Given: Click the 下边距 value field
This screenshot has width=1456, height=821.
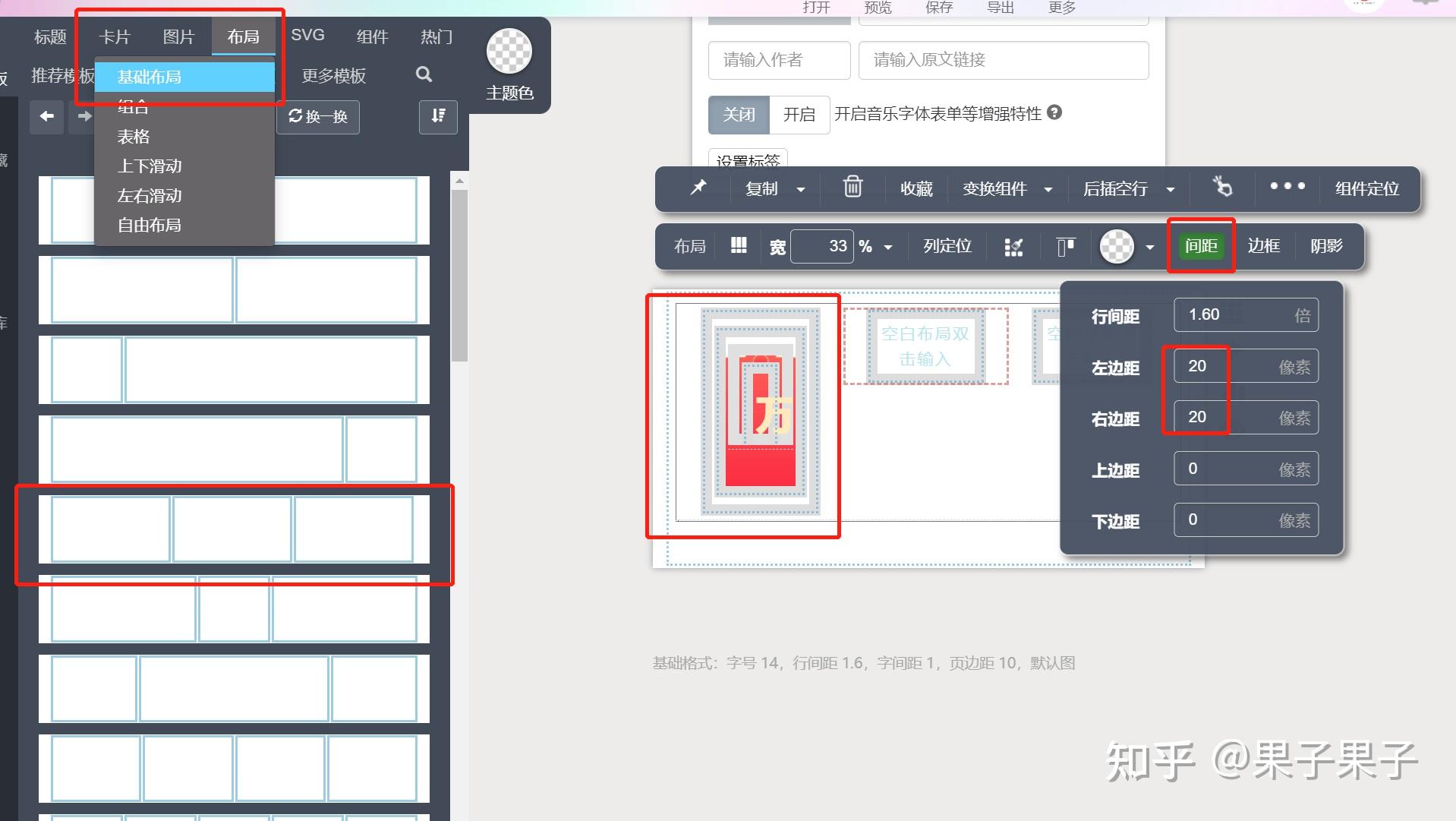Looking at the screenshot, I should (x=1246, y=519).
